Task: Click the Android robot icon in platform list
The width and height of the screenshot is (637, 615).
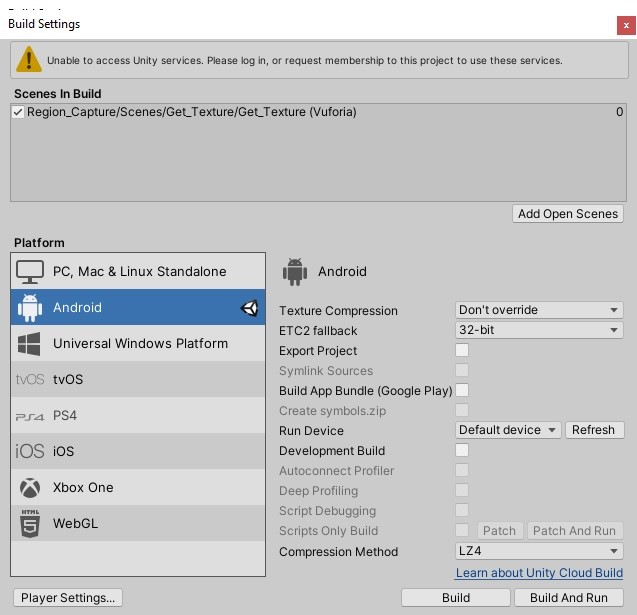Action: click(30, 308)
